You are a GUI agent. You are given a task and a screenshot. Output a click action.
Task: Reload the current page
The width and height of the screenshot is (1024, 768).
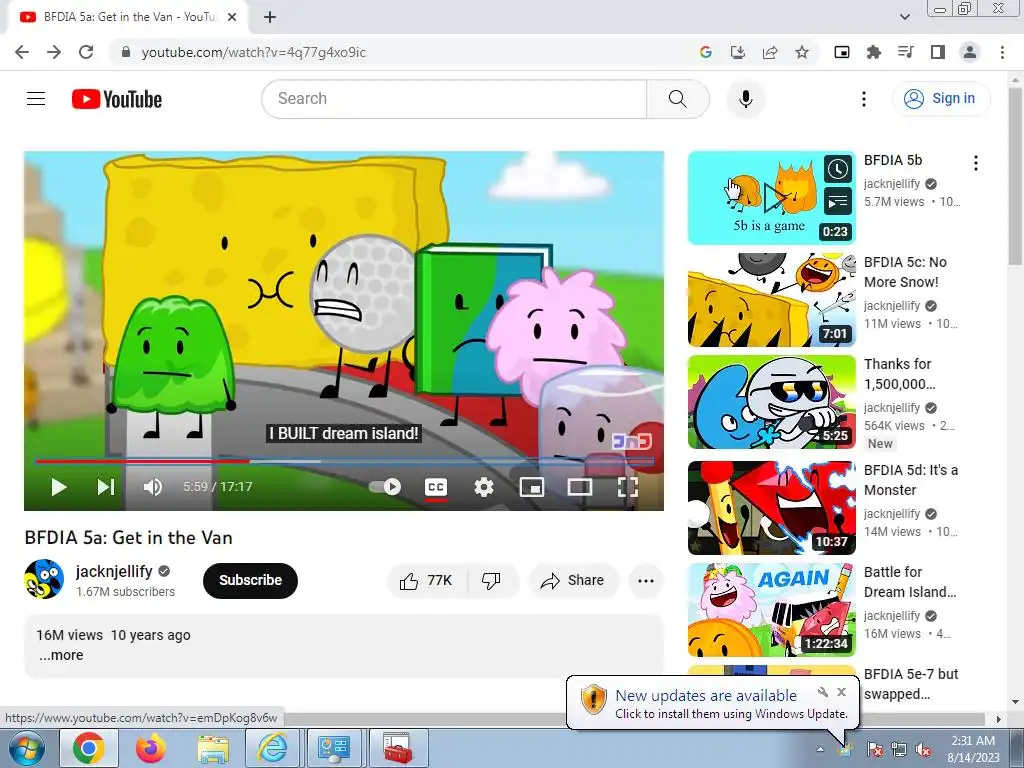click(x=86, y=52)
